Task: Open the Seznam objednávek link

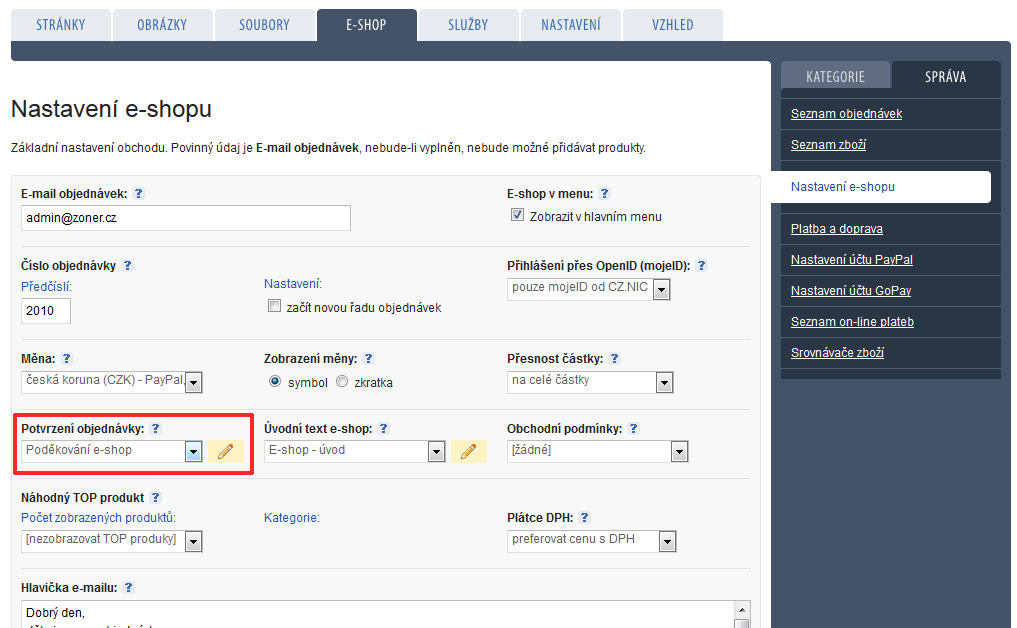Action: tap(846, 114)
